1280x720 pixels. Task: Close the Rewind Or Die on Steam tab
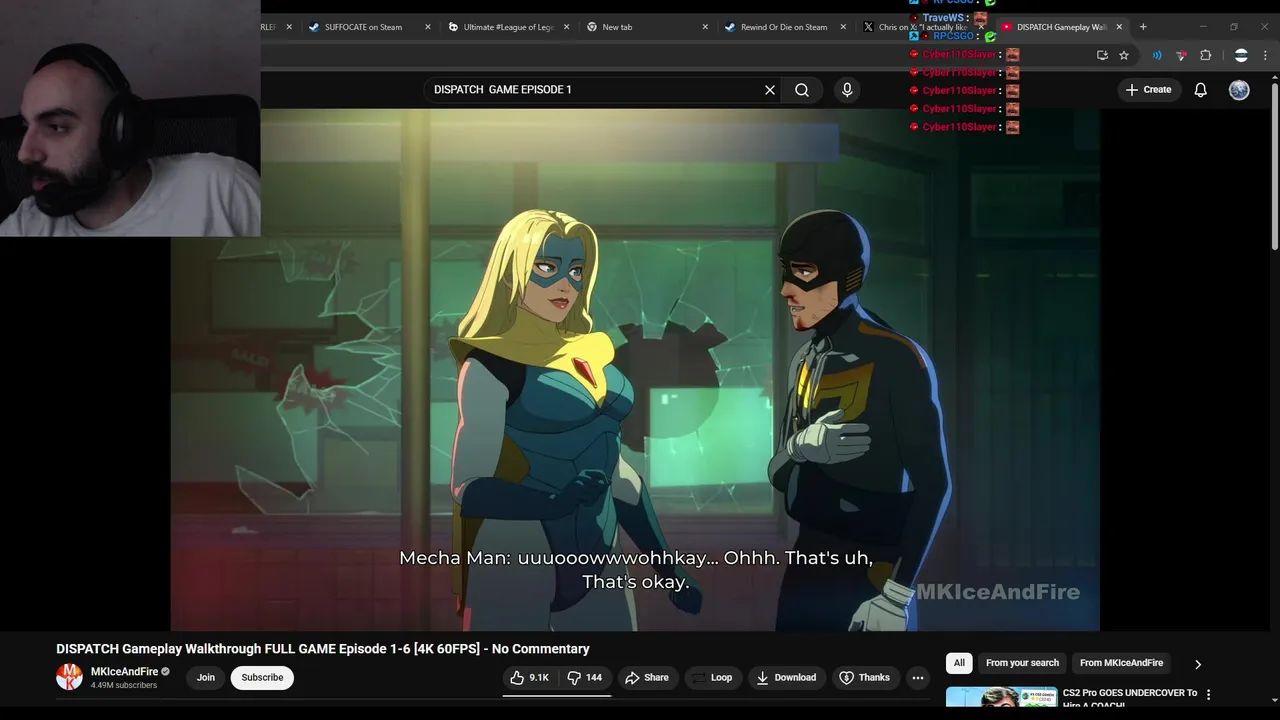pyautogui.click(x=843, y=27)
